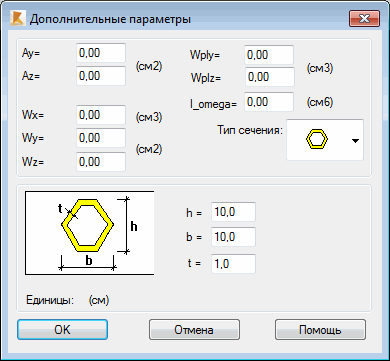Open the Тип сечения dropdown arrow
390x361 pixels.
(355, 141)
